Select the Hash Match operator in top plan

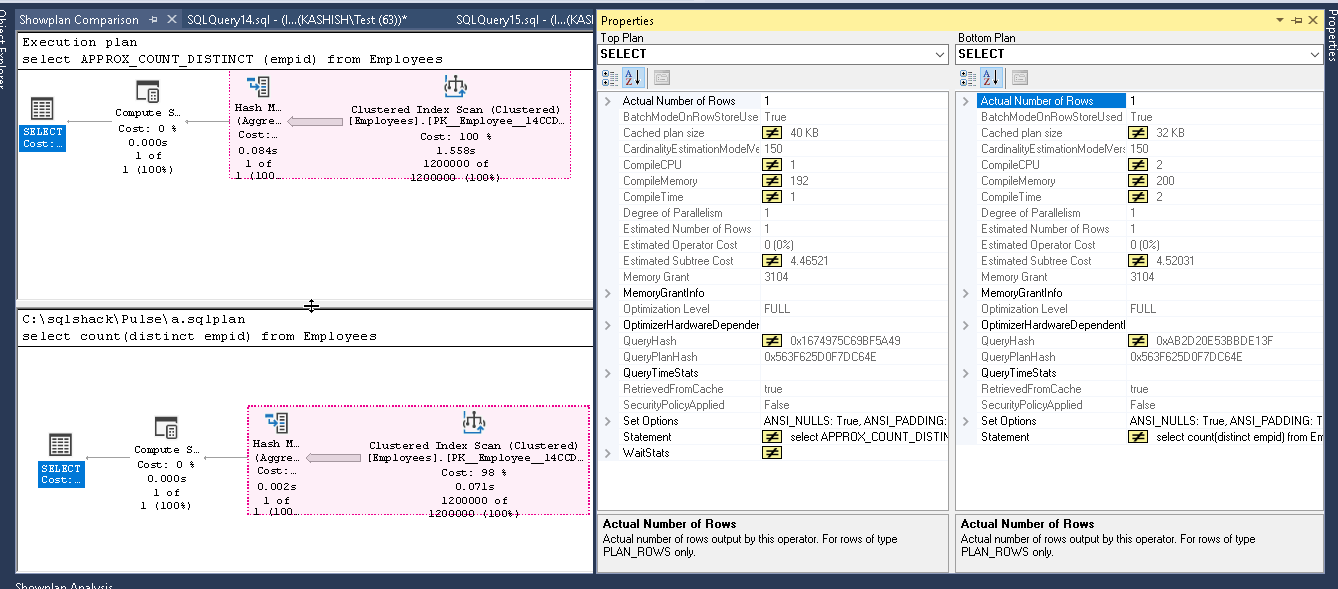tap(258, 88)
